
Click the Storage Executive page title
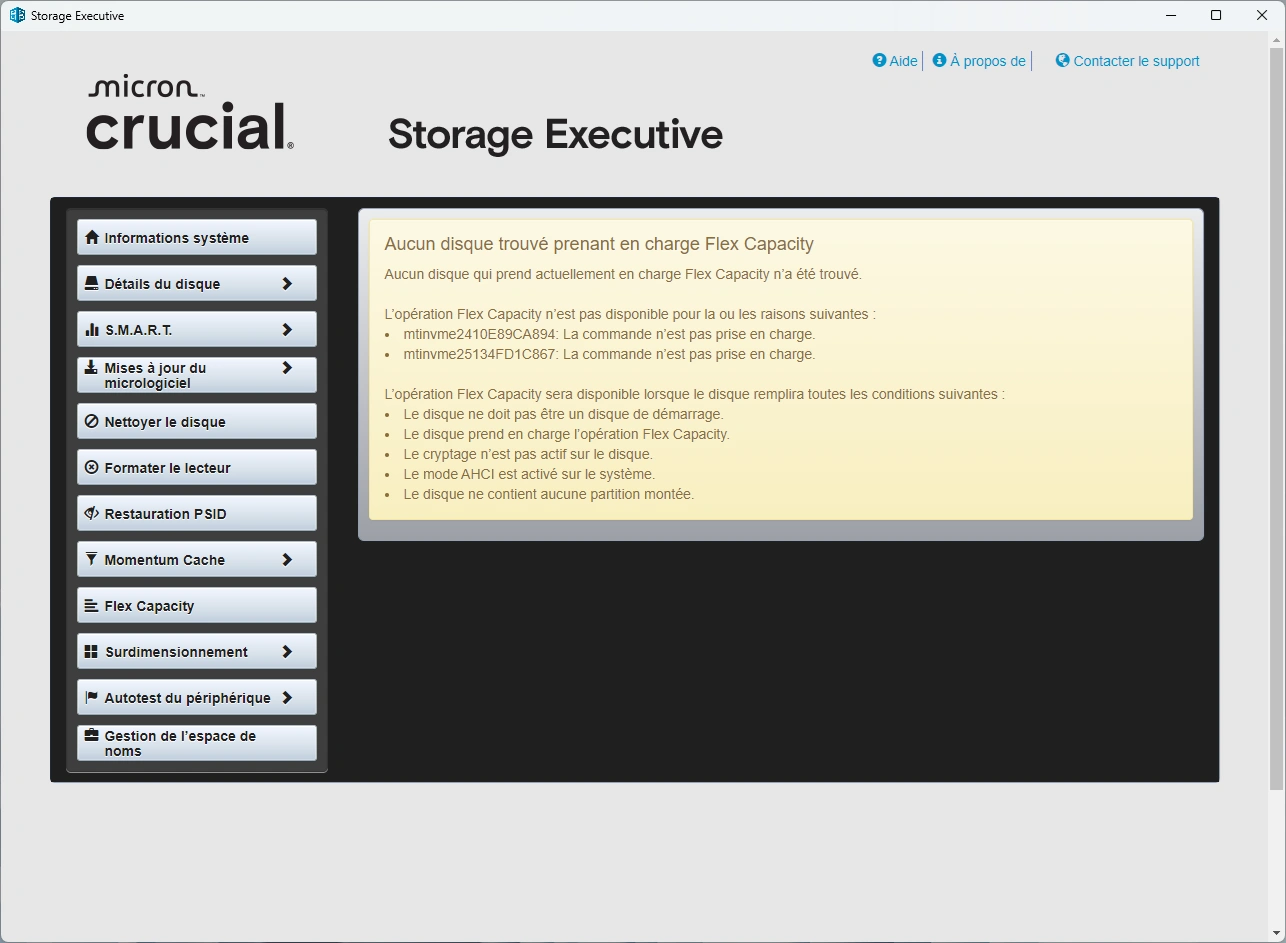point(555,134)
